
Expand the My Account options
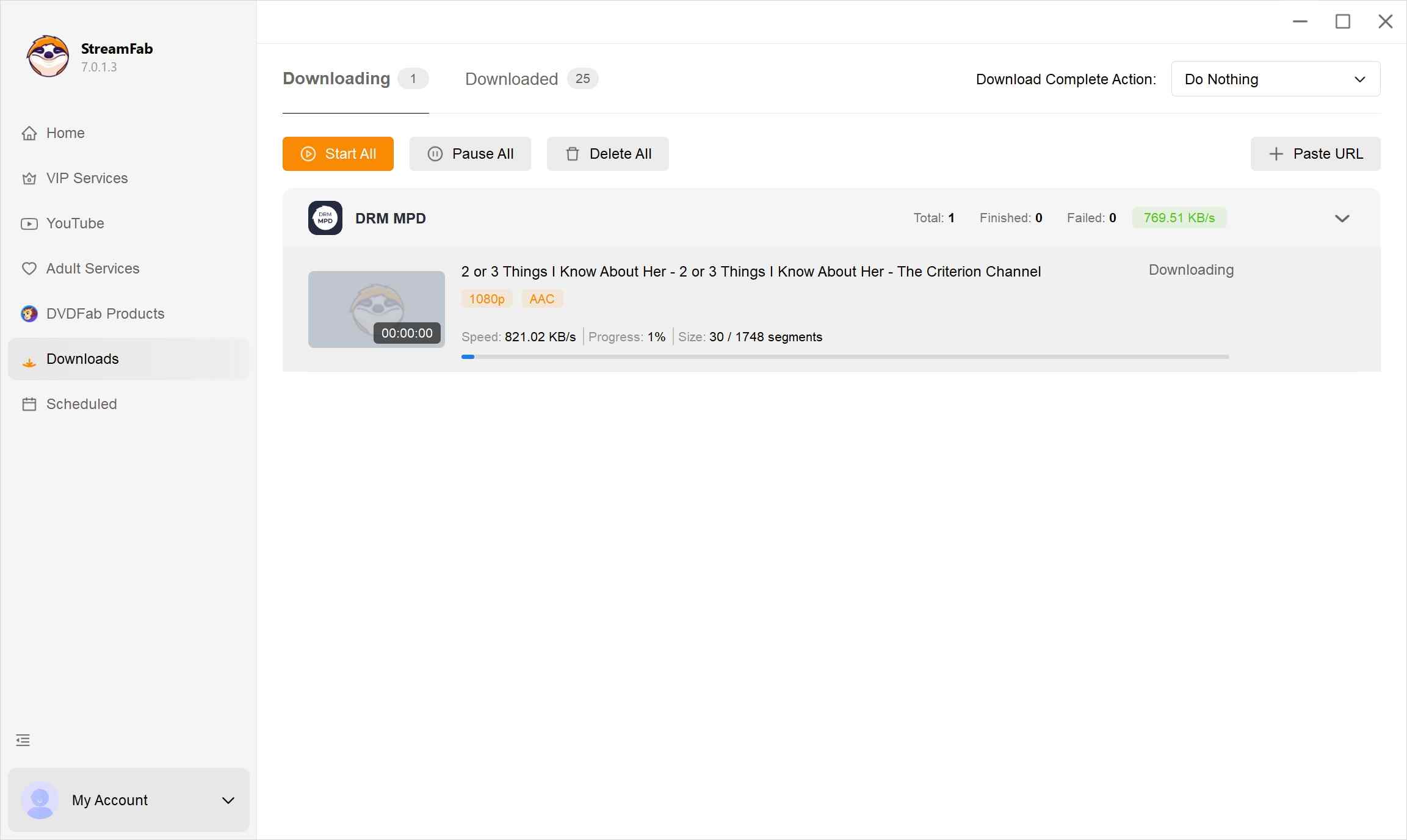pyautogui.click(x=228, y=800)
